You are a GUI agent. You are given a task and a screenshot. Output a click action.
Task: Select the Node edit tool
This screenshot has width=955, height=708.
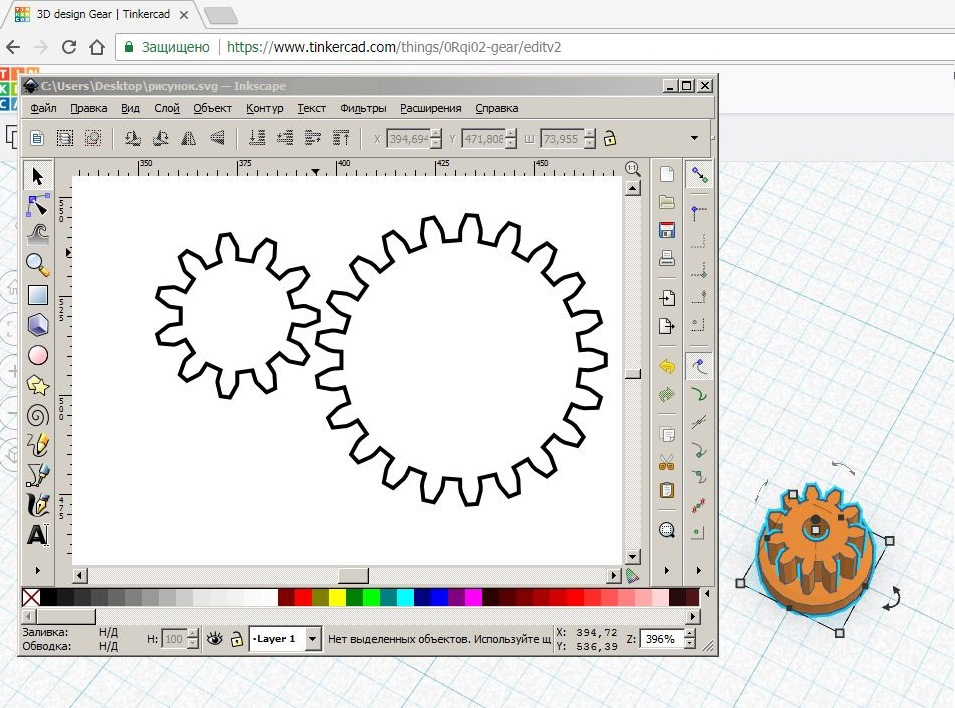(38, 205)
